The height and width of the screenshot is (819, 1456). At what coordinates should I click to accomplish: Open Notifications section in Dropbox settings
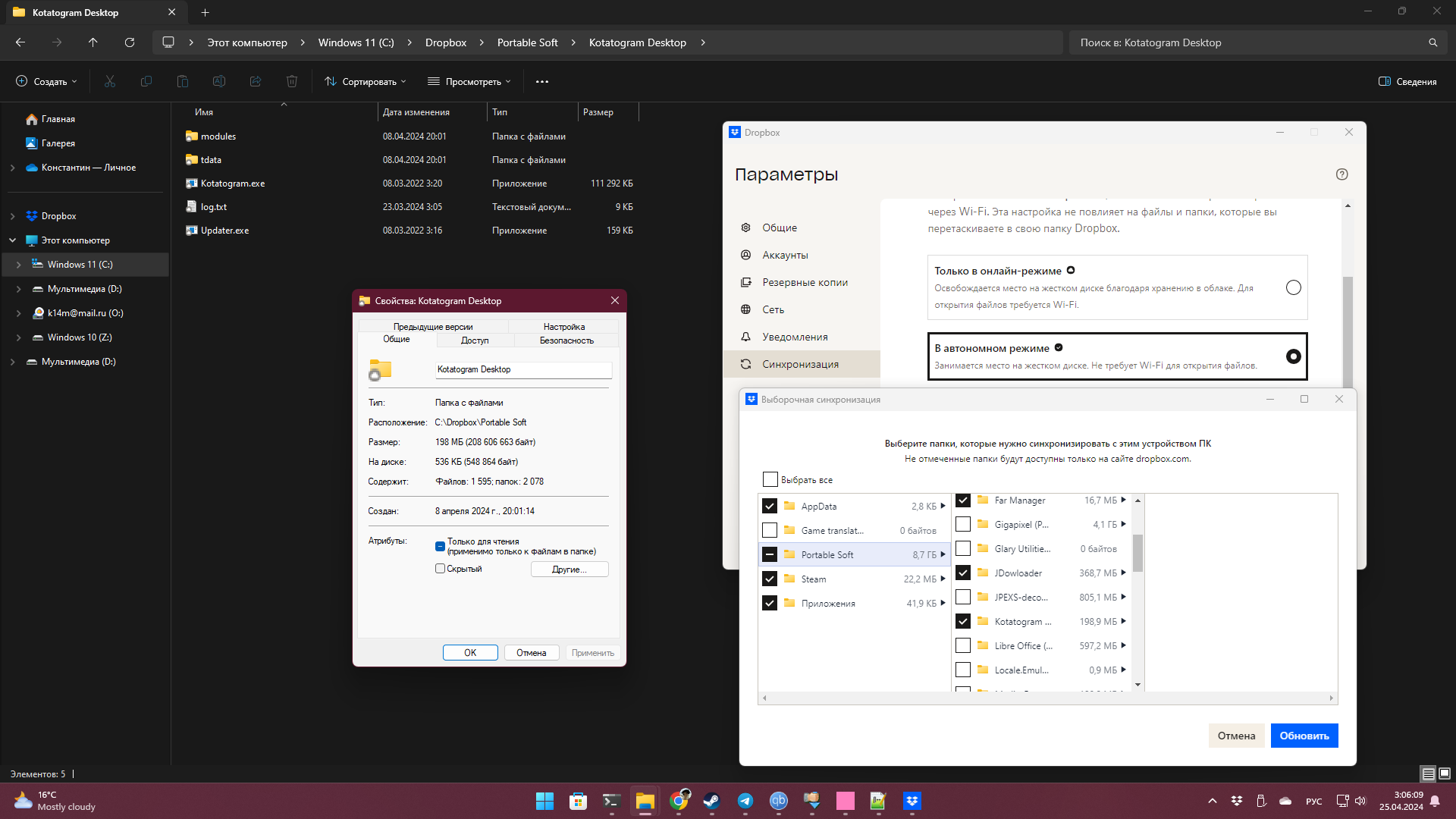click(x=795, y=337)
